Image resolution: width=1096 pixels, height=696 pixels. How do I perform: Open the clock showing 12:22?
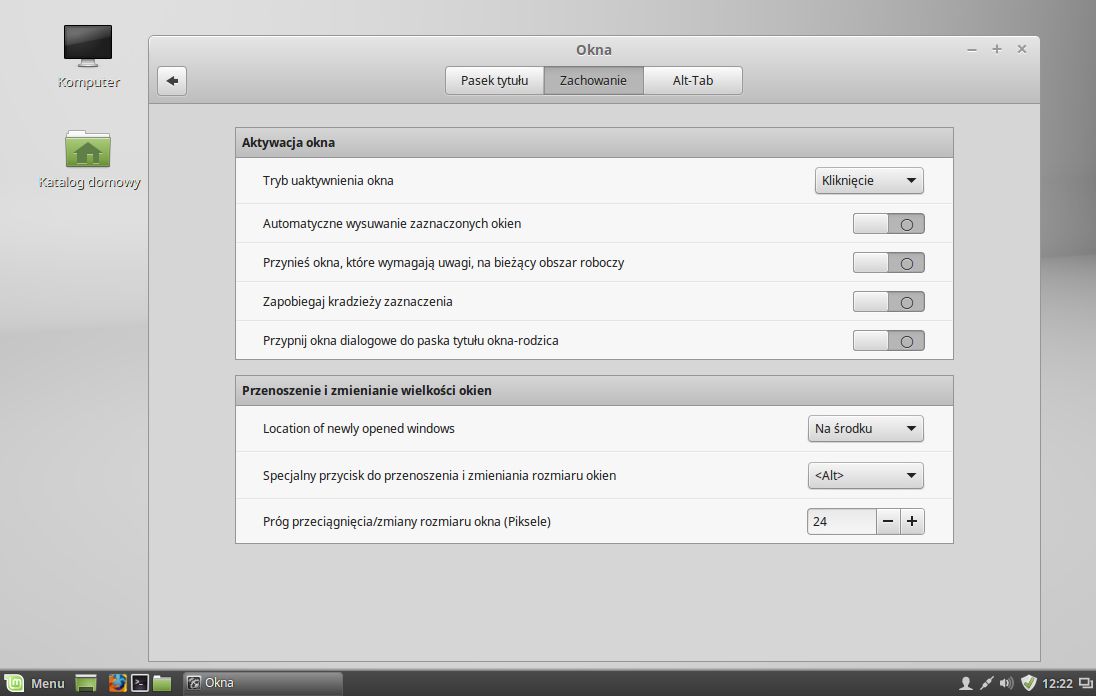pyautogui.click(x=1057, y=683)
